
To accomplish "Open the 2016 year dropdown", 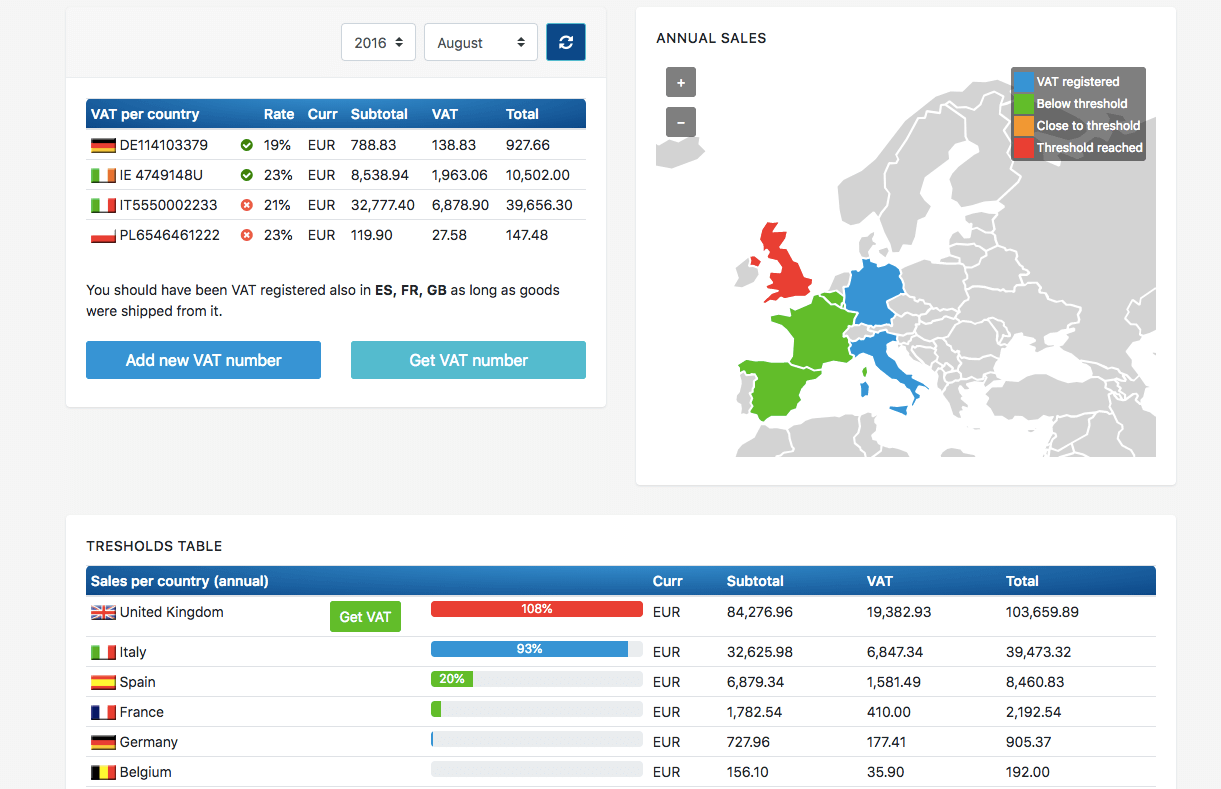I will pos(378,43).
